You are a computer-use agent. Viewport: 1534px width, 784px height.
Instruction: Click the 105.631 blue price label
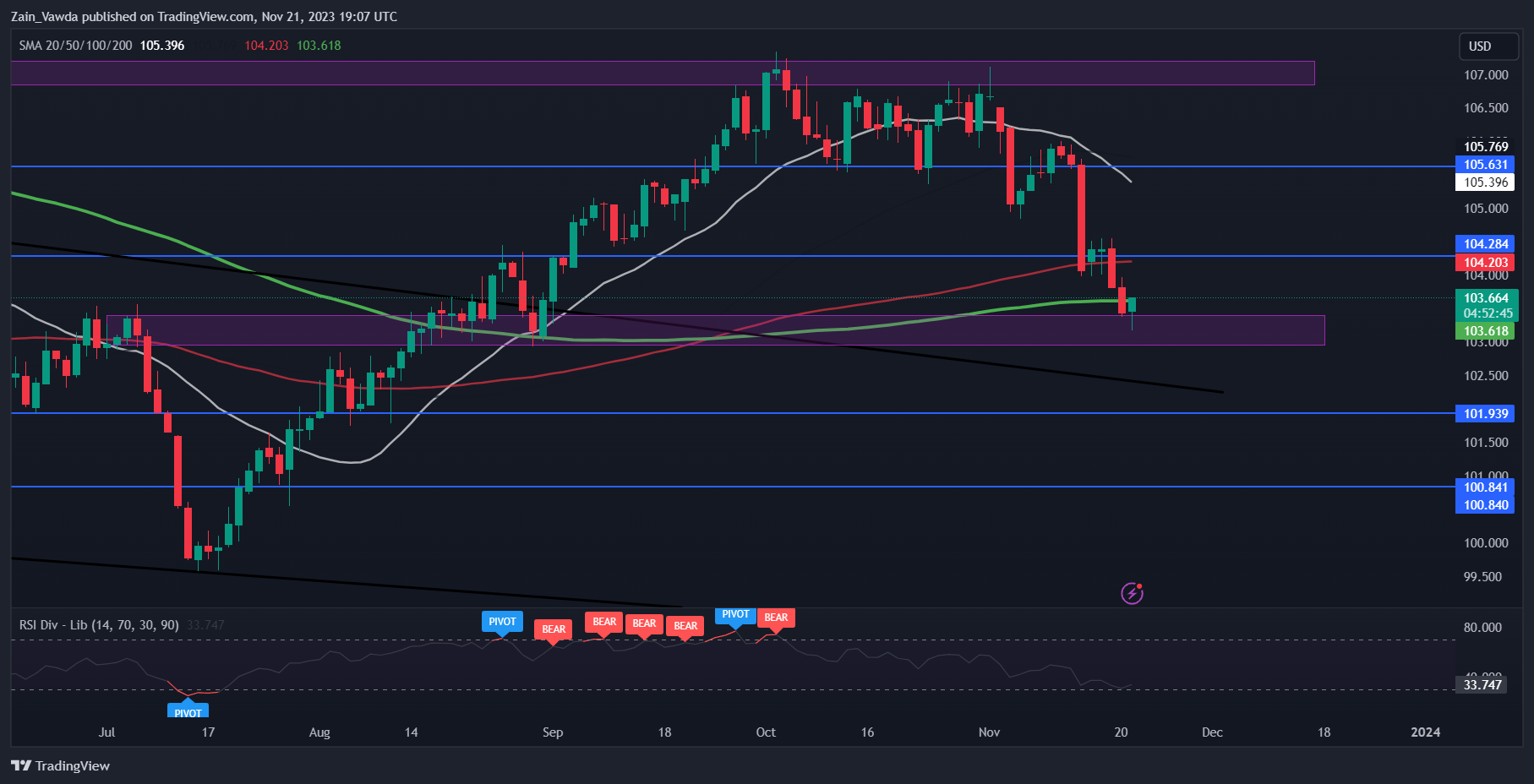(1486, 165)
